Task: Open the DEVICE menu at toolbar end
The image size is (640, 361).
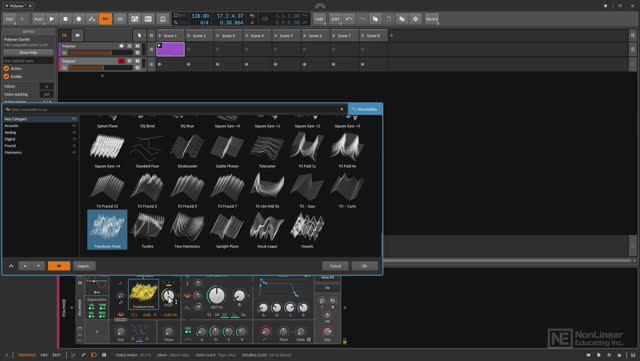Action: pos(431,19)
